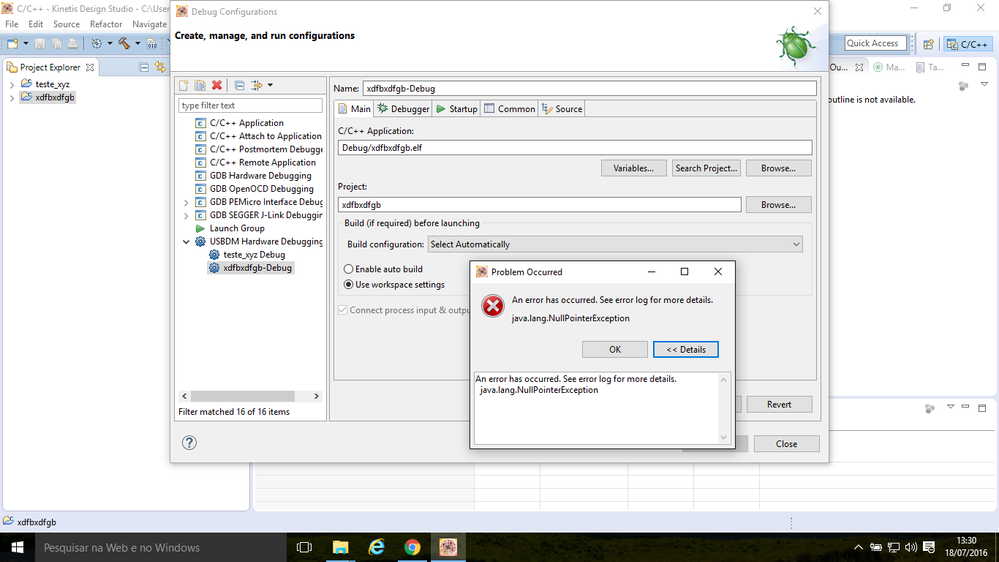The image size is (999, 562).
Task: Collapse all in Project Explorer
Action: click(144, 67)
